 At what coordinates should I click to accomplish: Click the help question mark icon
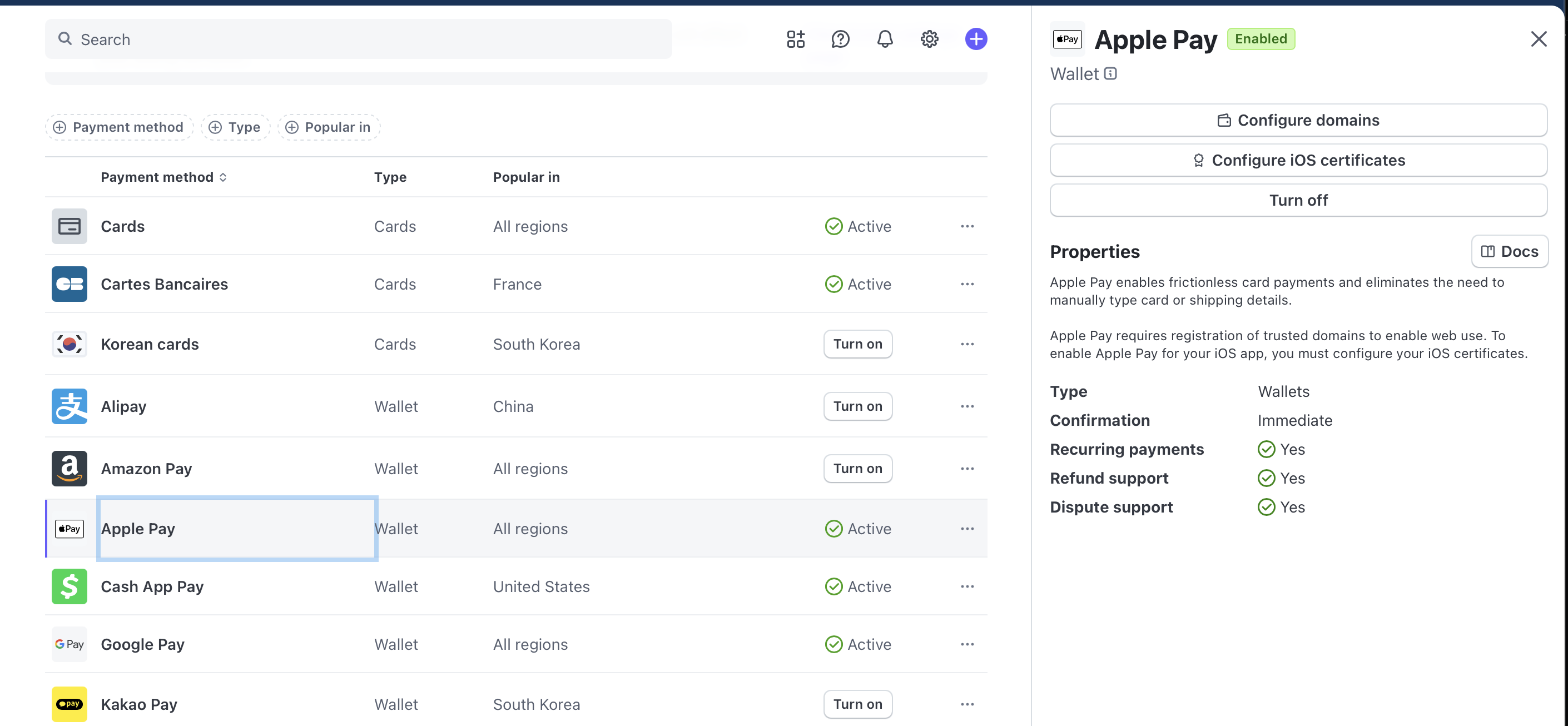coord(840,39)
